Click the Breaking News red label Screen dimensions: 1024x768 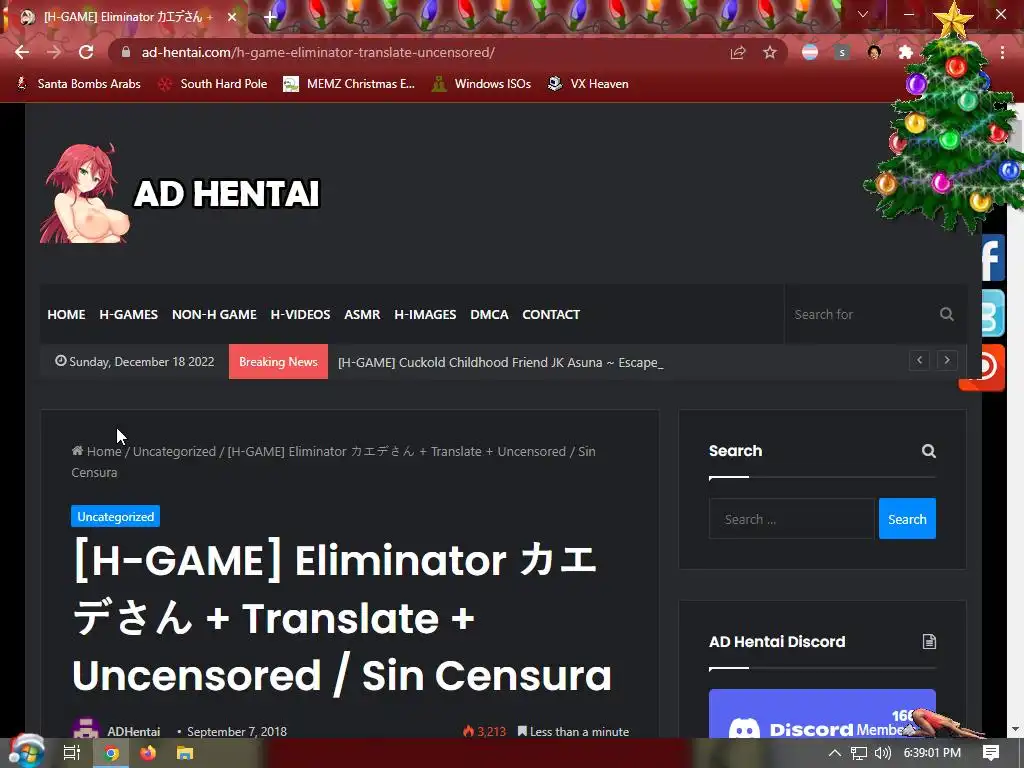[x=278, y=361]
